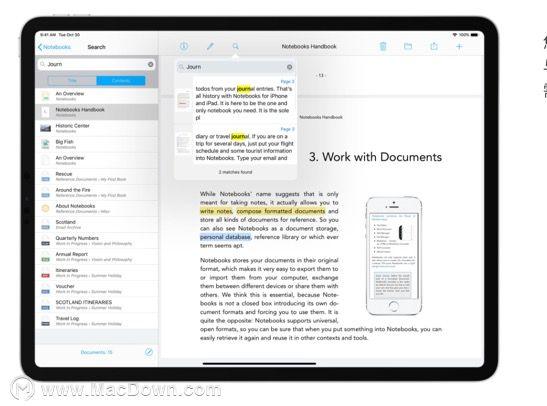
Task: Move document using the folder icon
Action: point(408,46)
